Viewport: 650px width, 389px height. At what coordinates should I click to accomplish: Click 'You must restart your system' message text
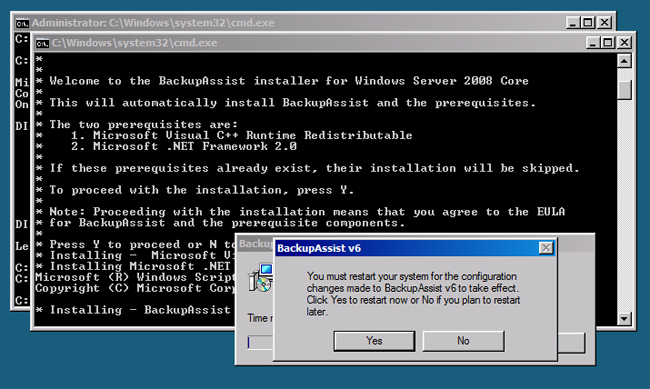click(413, 294)
